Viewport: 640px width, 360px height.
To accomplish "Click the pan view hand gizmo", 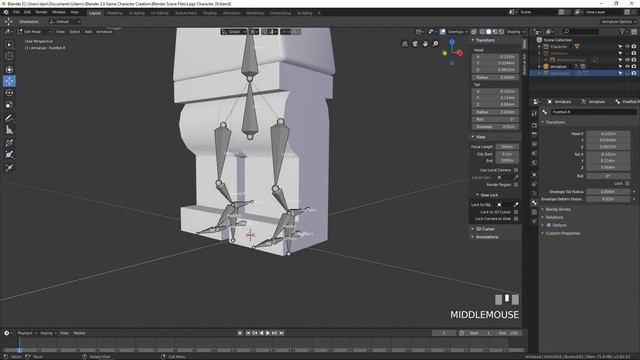I will [425, 43].
